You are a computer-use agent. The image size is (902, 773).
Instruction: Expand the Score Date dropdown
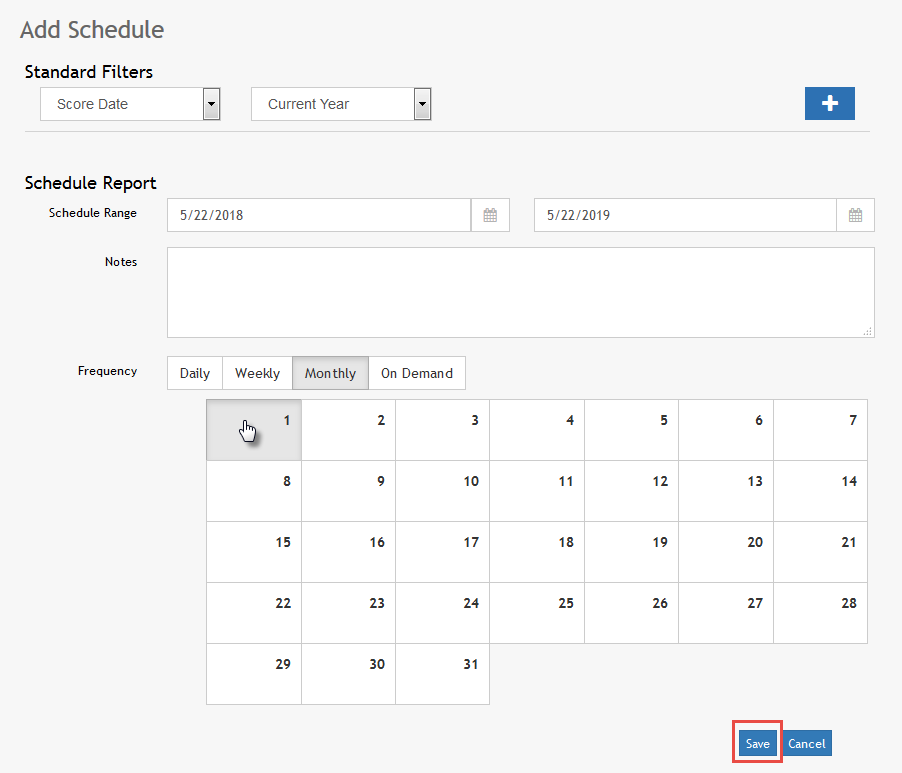pyautogui.click(x=210, y=104)
